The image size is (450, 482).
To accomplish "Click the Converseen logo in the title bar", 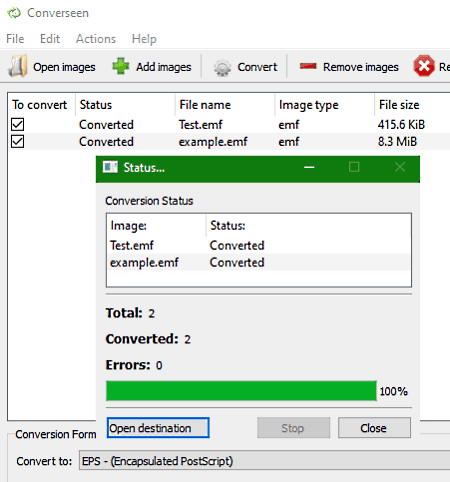I will 14,13.
